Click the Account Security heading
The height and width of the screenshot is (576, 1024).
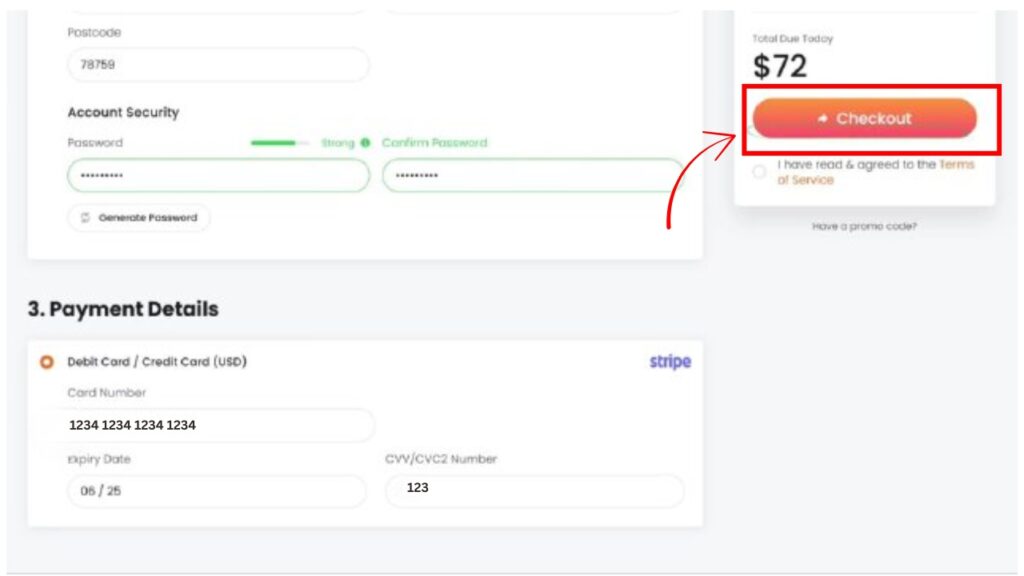click(x=123, y=113)
